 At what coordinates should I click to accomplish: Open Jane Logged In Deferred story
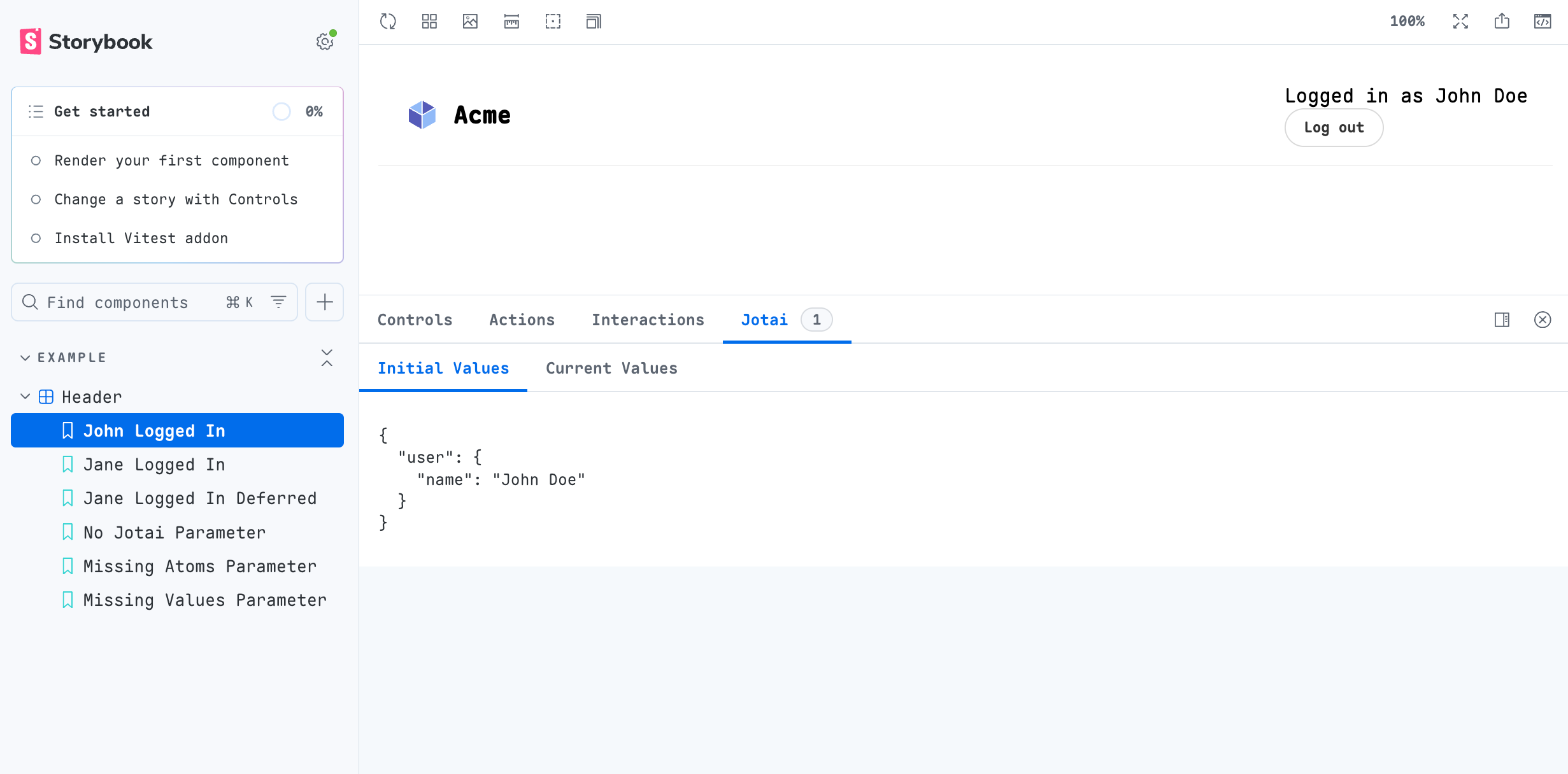[x=199, y=498]
